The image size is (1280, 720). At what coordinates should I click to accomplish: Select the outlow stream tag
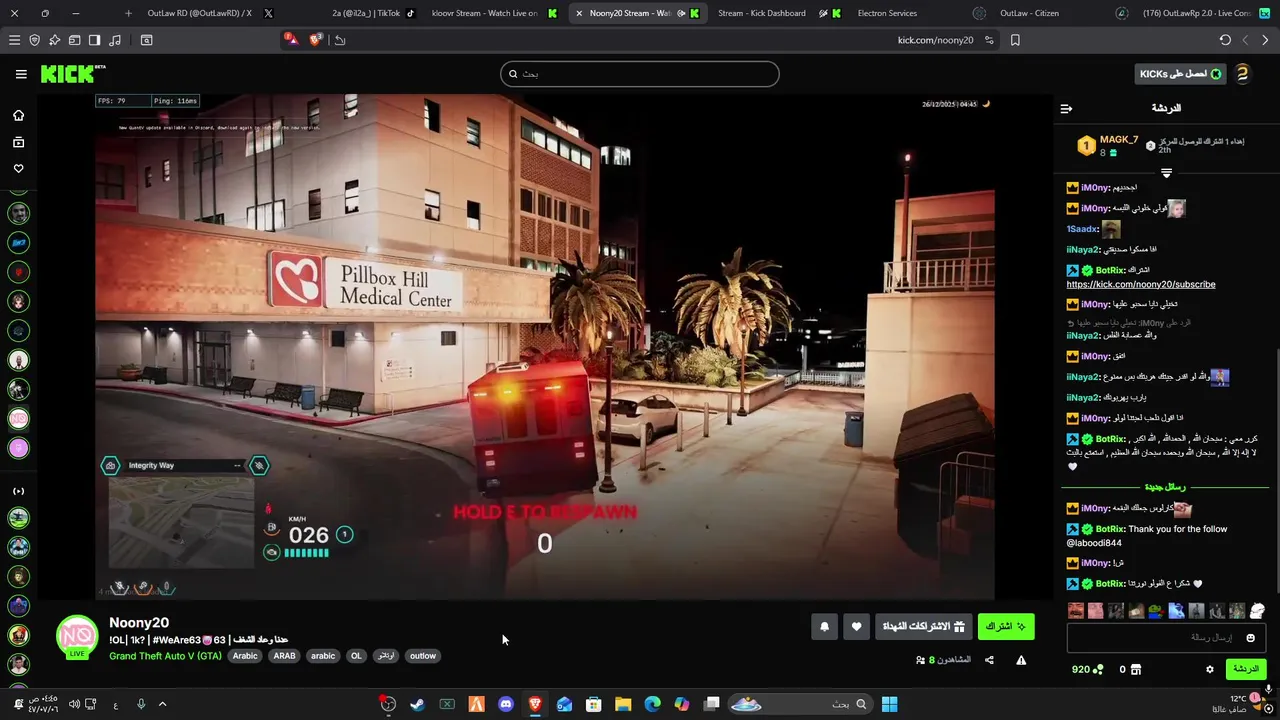(x=422, y=656)
